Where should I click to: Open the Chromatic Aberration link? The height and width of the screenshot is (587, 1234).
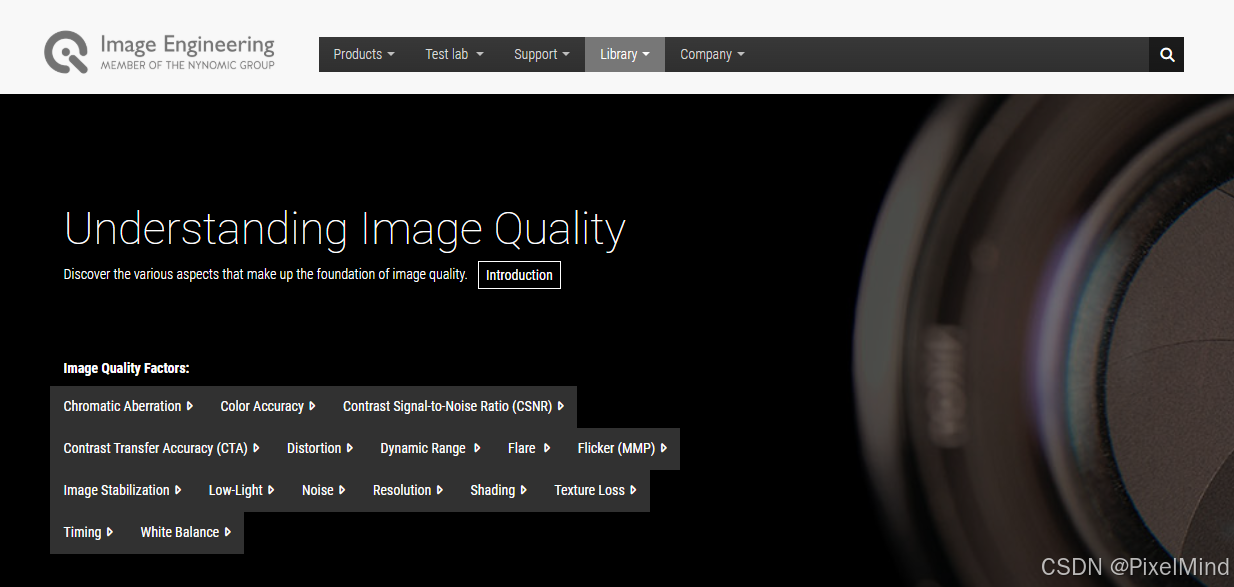click(x=128, y=406)
